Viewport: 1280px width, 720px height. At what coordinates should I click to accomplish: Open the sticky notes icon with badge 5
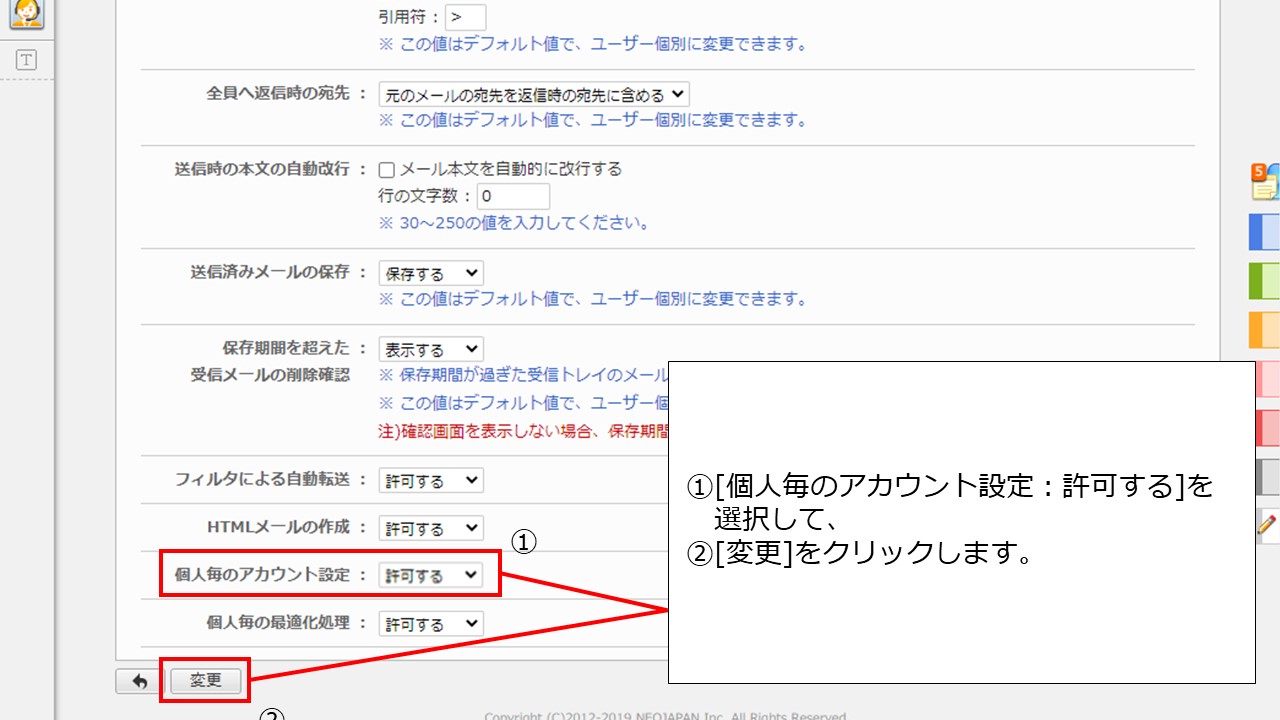click(x=1266, y=182)
